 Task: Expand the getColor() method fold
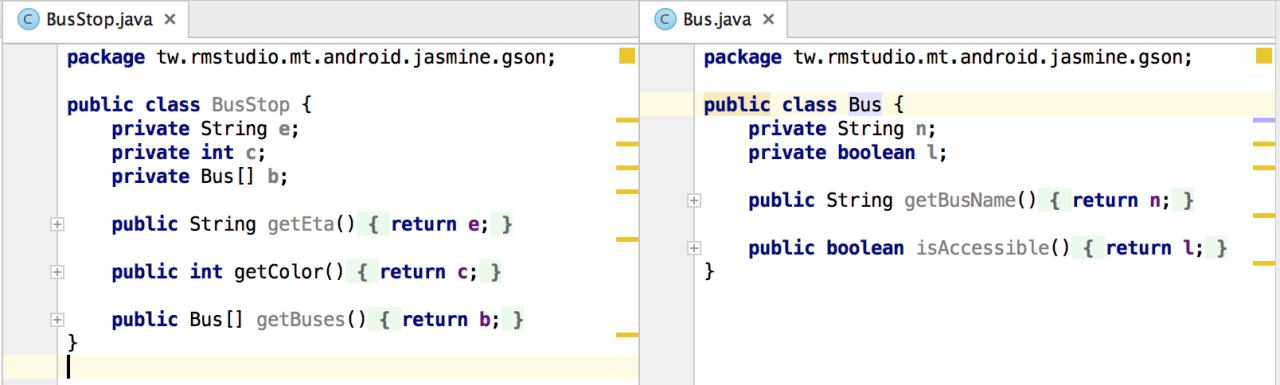point(57,272)
